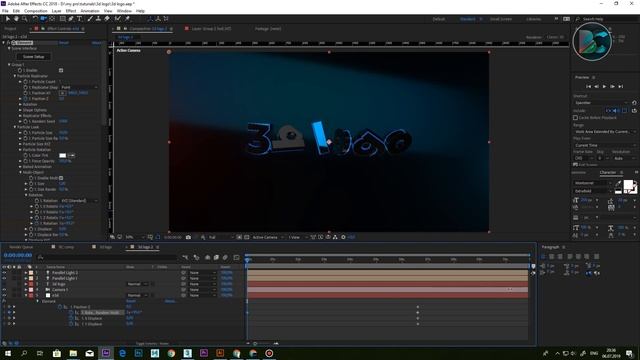Image resolution: width=640 pixels, height=360 pixels.
Task: Toggle the Enable Multi checkbox
Action: (x=61, y=178)
